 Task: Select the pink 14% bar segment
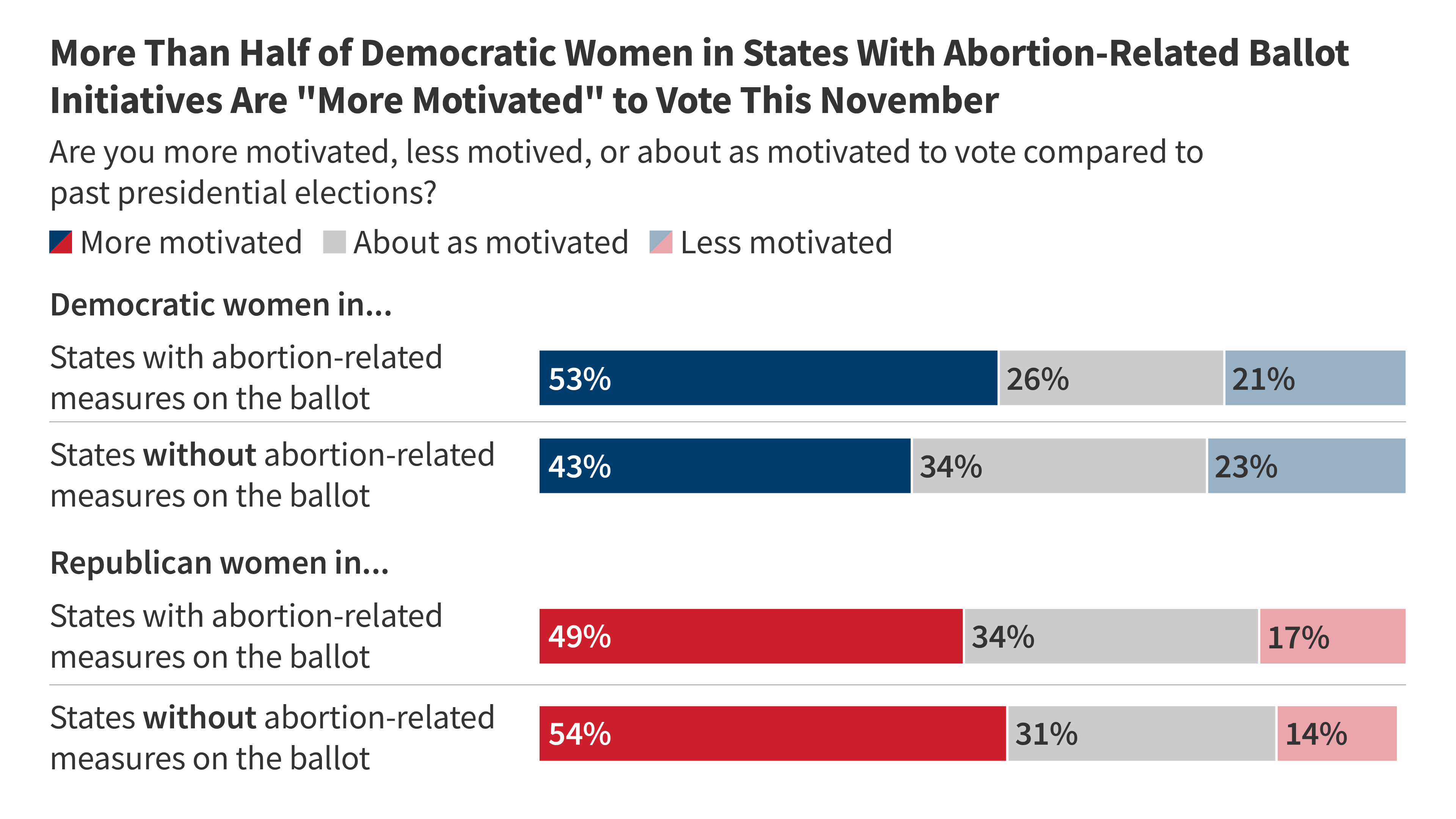(x=1337, y=733)
